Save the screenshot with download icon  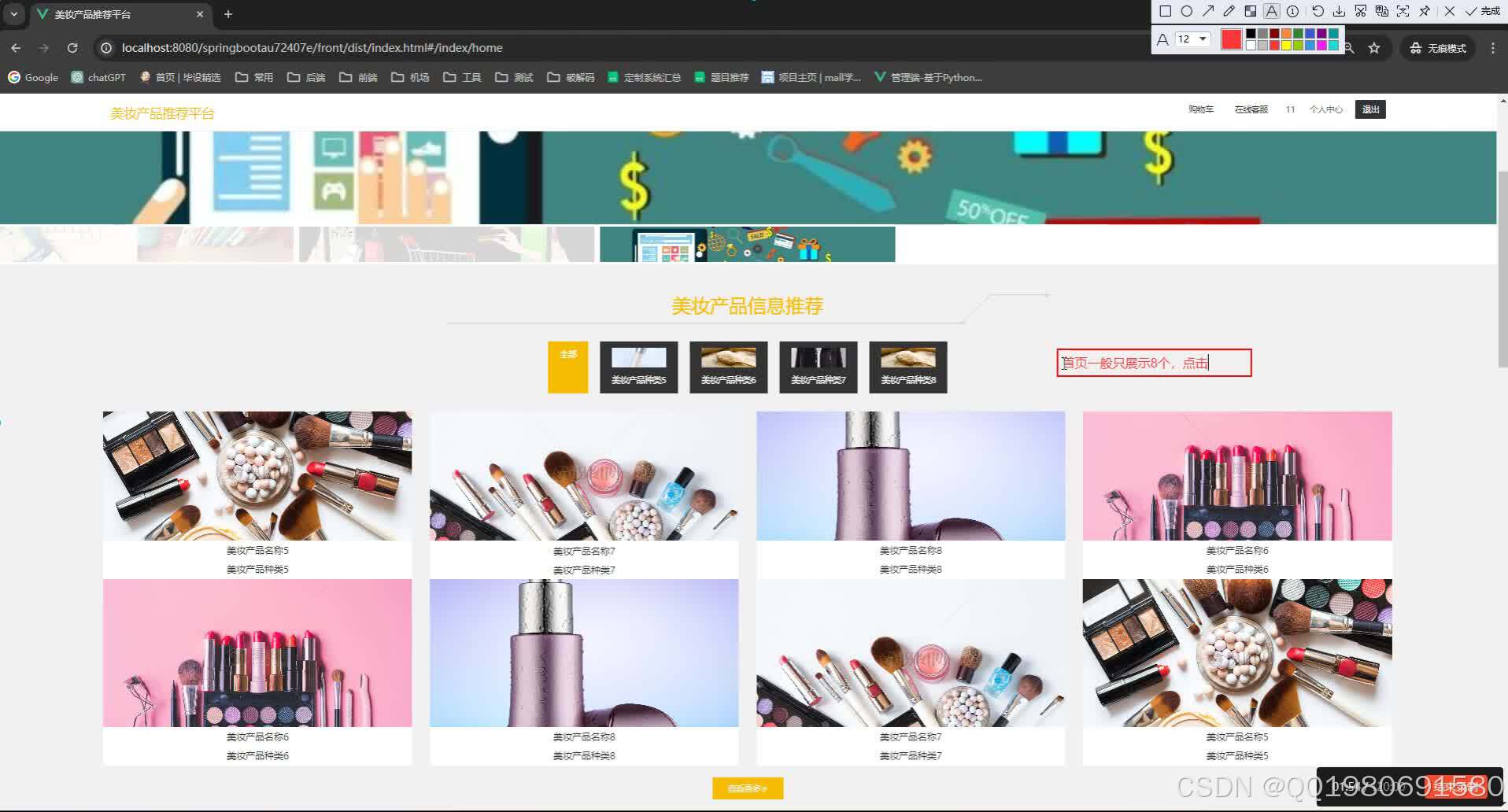(x=1339, y=11)
